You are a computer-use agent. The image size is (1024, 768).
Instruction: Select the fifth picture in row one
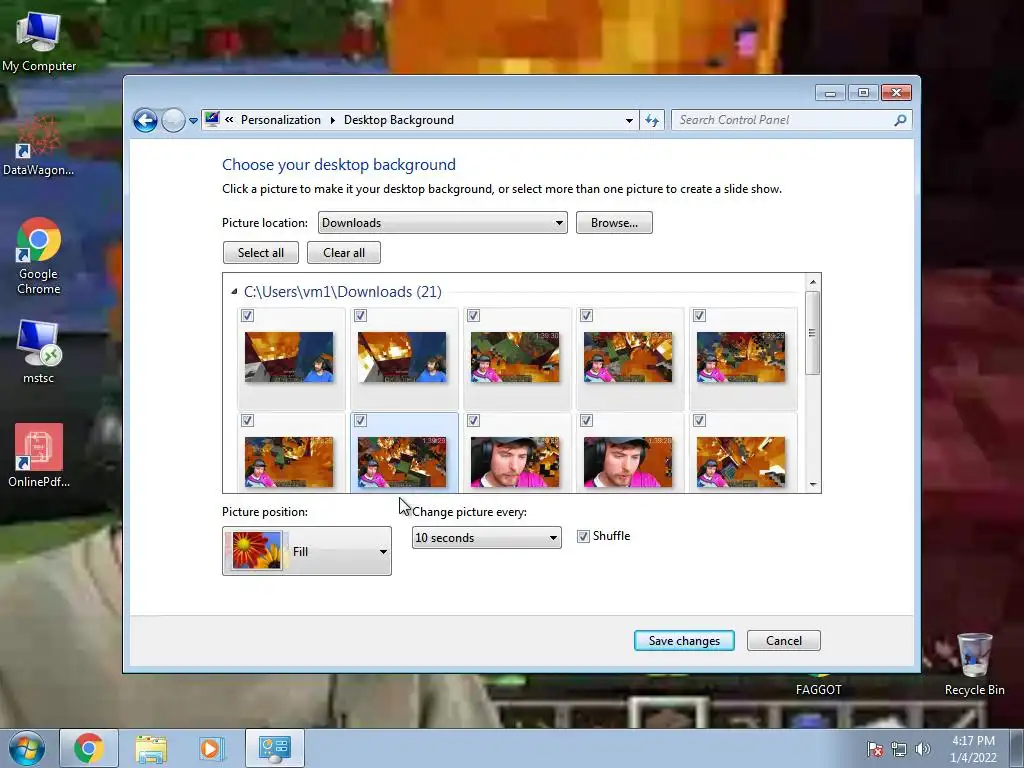click(741, 357)
